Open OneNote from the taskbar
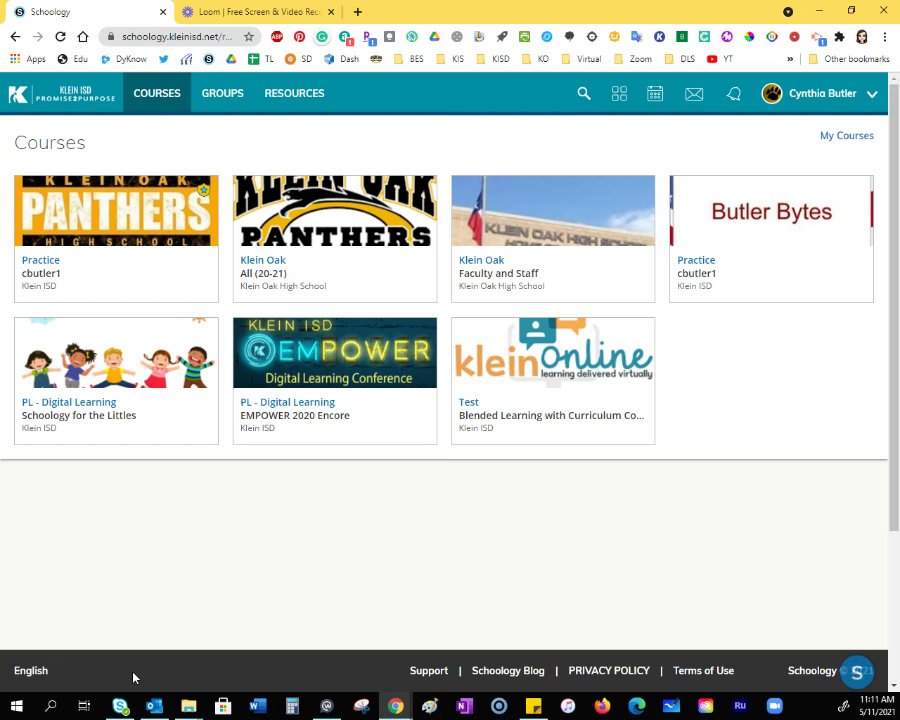The width and height of the screenshot is (900, 720). click(464, 706)
